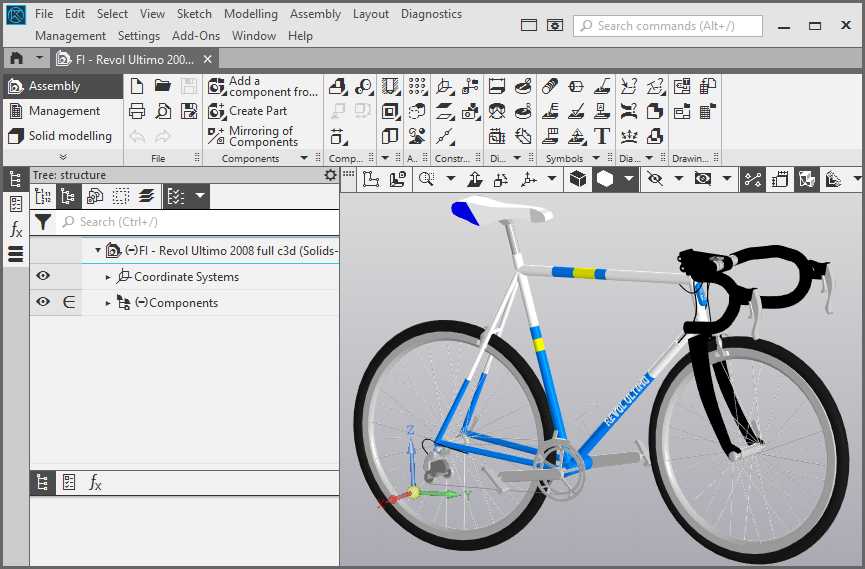Viewport: 865px width, 569px height.
Task: Click the filter funnel icon in tree panel
Action: [43, 222]
